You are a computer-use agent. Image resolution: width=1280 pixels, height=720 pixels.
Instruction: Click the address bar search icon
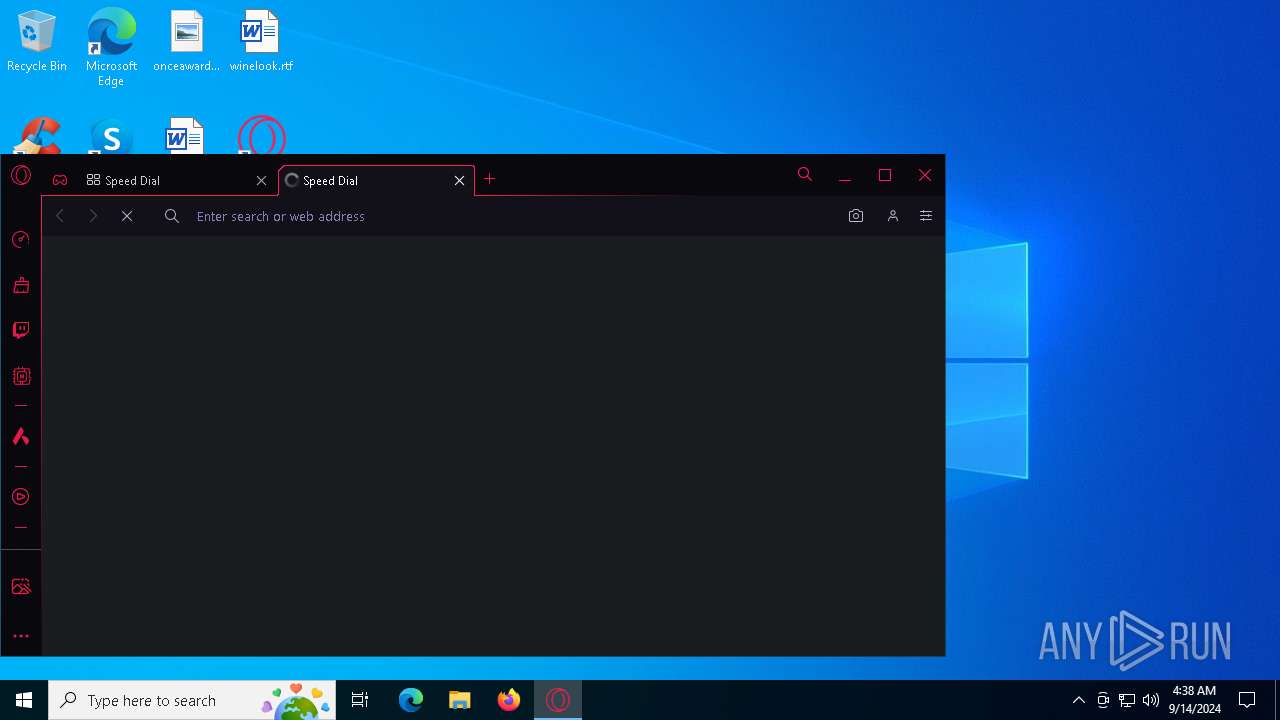coord(172,216)
